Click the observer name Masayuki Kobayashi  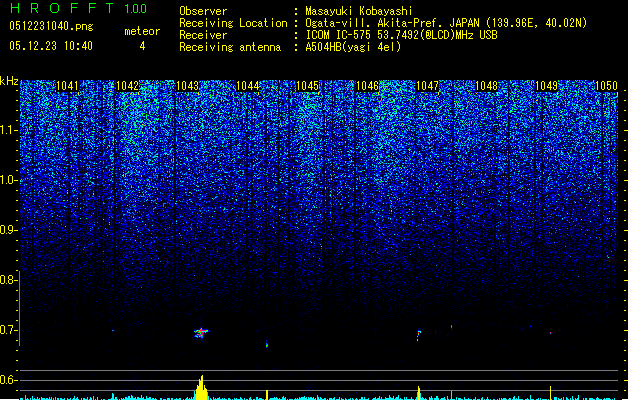click(359, 11)
